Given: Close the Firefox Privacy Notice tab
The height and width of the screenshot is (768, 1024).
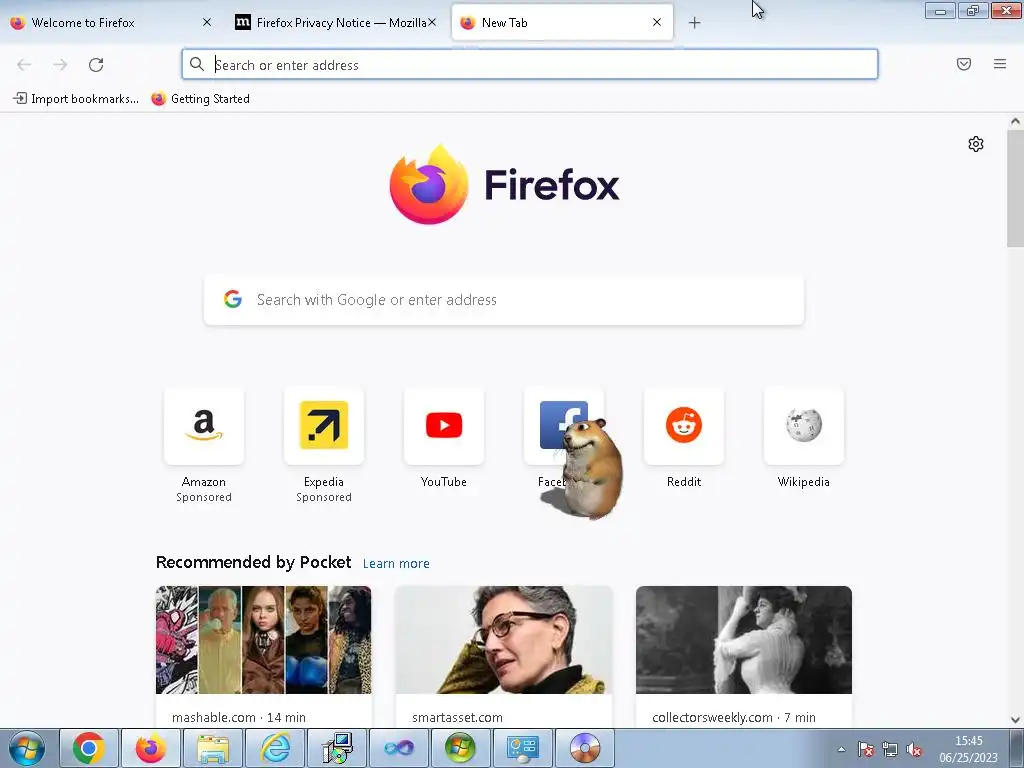Looking at the screenshot, I should coord(432,22).
